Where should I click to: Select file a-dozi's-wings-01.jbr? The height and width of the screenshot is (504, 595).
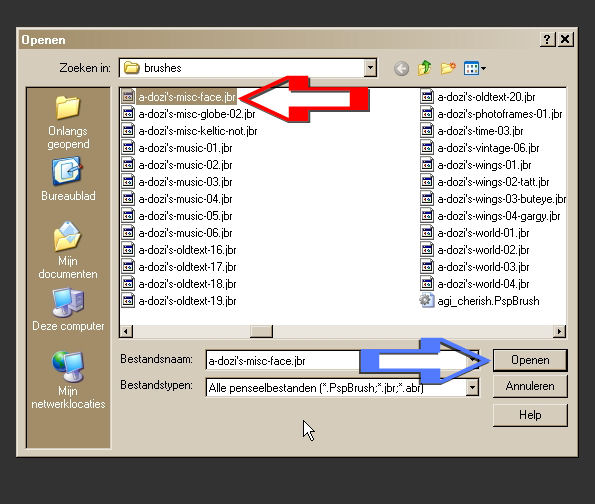click(476, 165)
